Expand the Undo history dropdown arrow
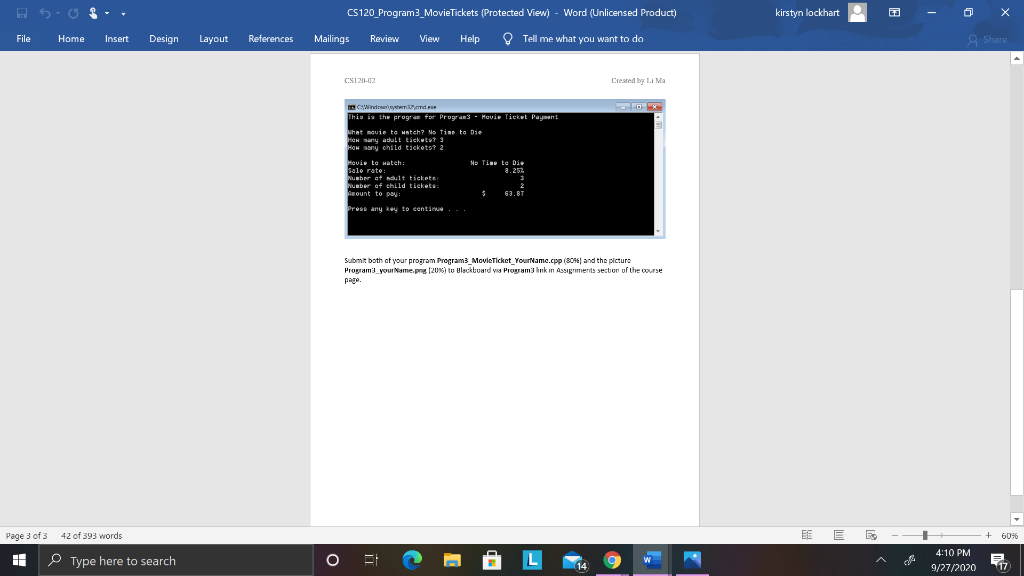 click(x=57, y=12)
